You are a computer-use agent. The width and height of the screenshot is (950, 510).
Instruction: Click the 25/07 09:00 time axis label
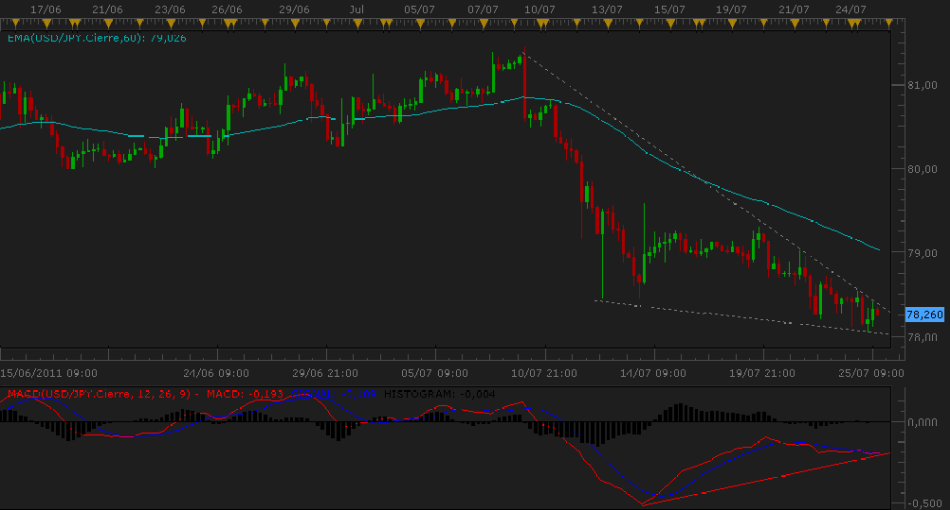869,373
